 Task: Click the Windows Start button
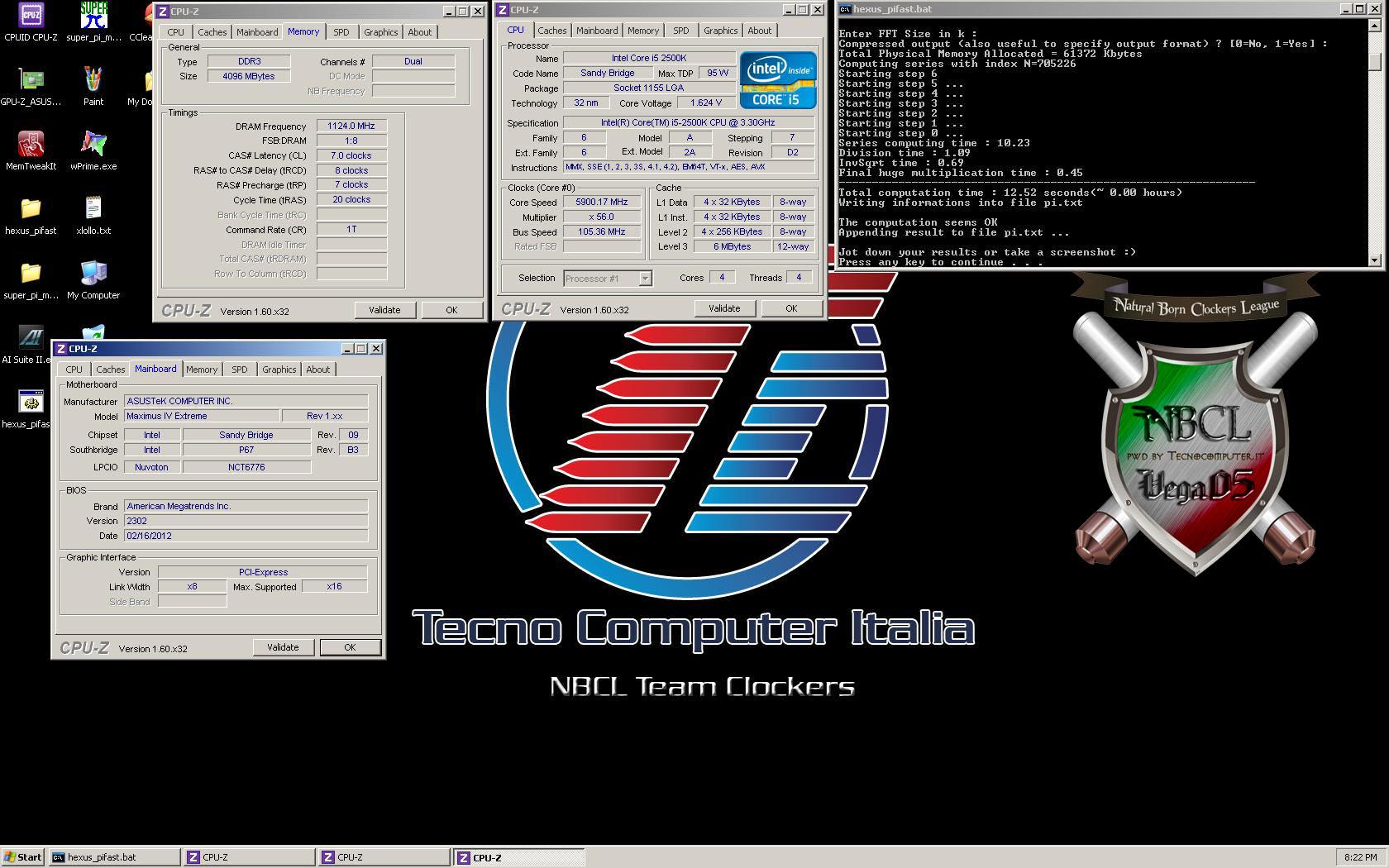click(23, 857)
